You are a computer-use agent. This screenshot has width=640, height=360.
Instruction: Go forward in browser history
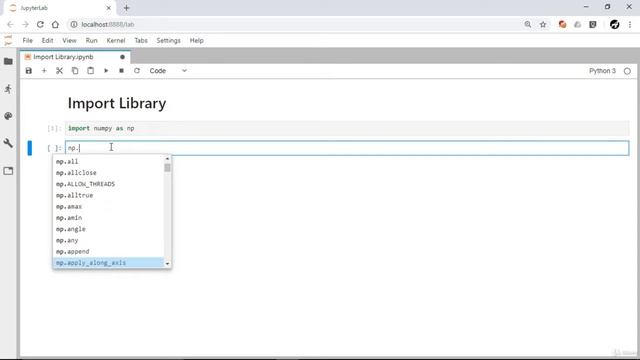[25, 24]
